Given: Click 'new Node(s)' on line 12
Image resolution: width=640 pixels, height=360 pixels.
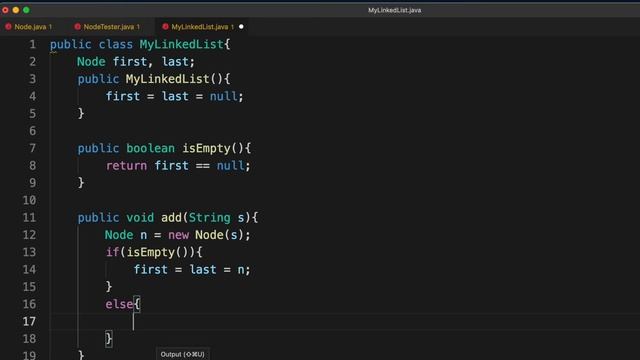Looking at the screenshot, I should [x=206, y=235].
